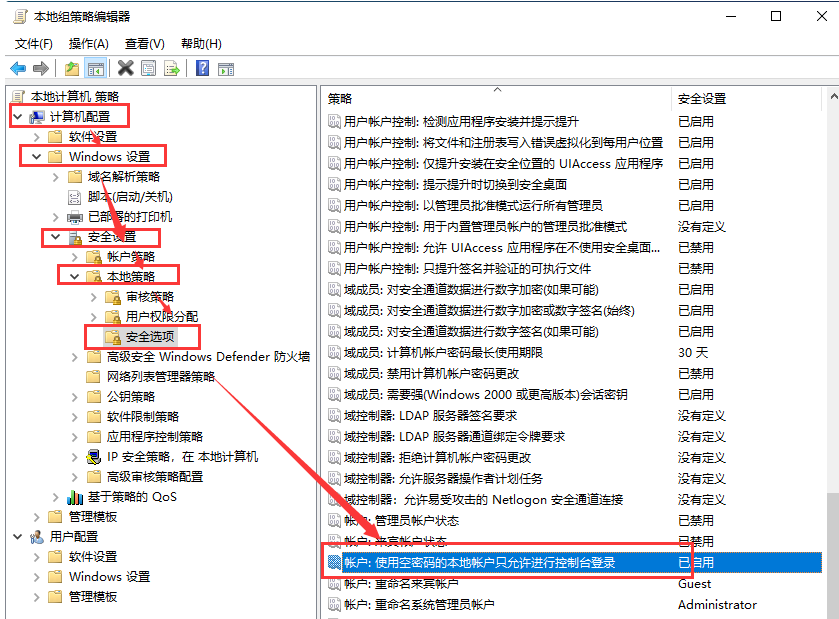This screenshot has height=619, width=839.
Task: Select the 帐户: 重命名系统管理员帐户 policy
Action: point(418,604)
